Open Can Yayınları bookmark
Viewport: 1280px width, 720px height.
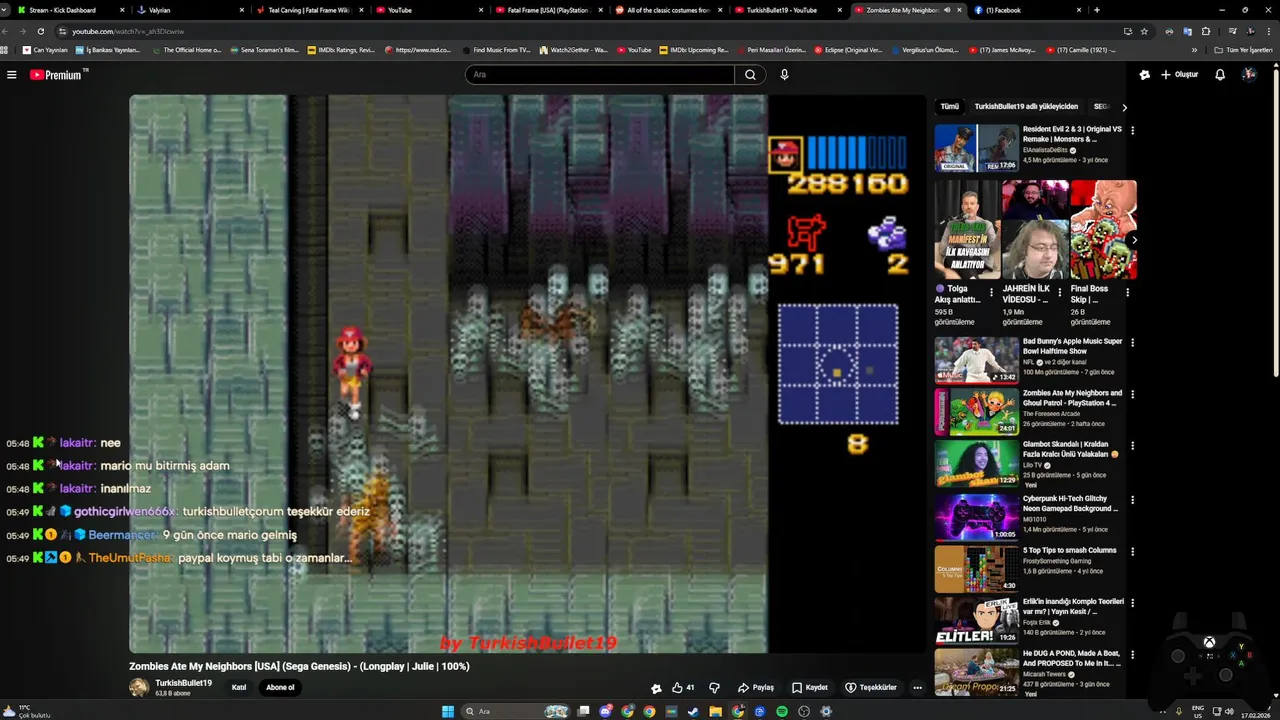pos(45,49)
